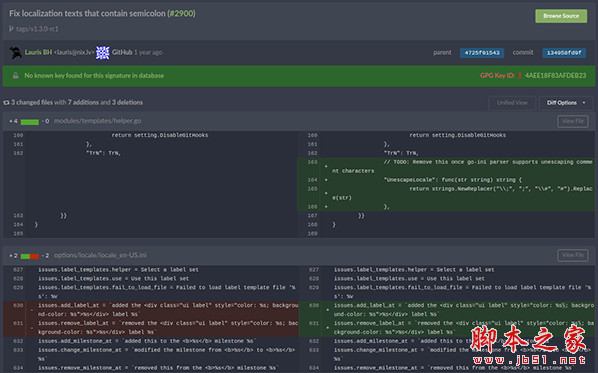598x373 pixels.
Task: Click line number 163 in right pane
Action: click(x=312, y=162)
